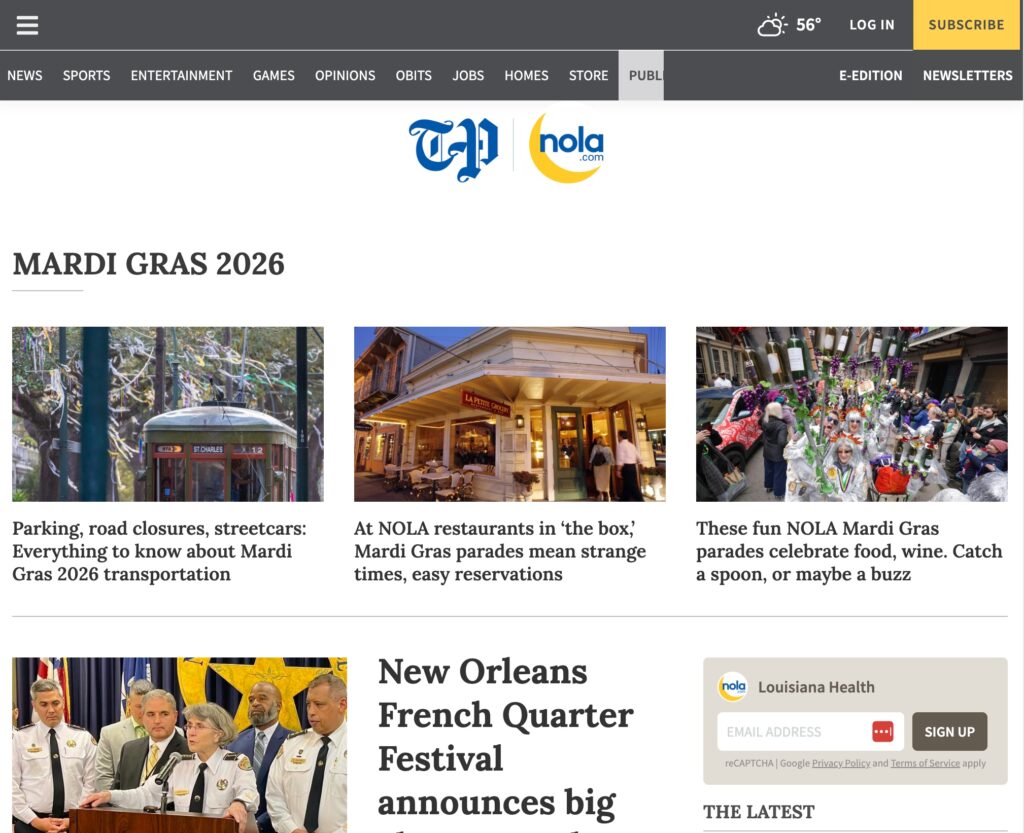The image size is (1024, 833).
Task: Open the Entertainment section
Action: coord(181,75)
